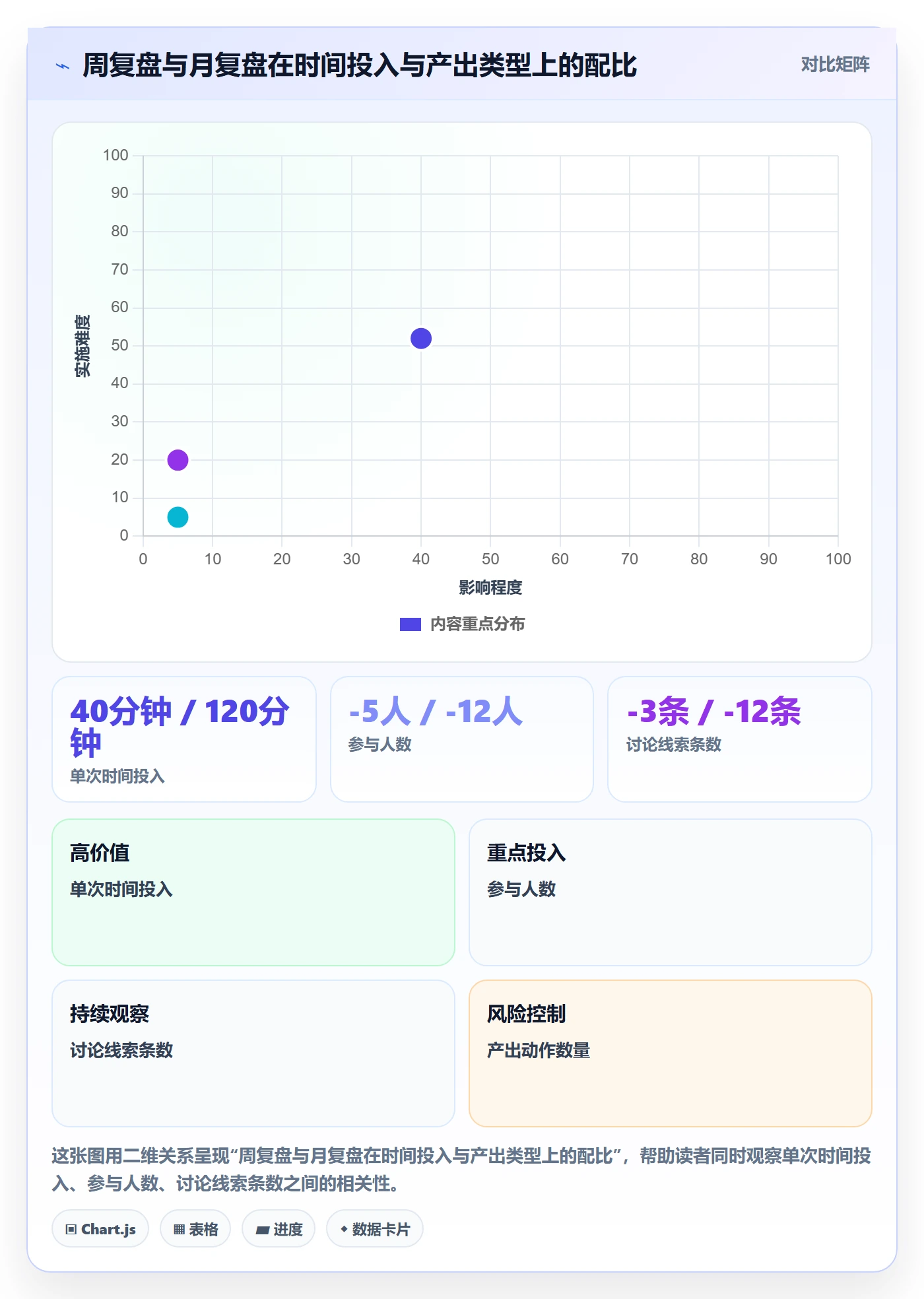The image size is (924, 1299).
Task: Open the 风险控制 quadrant card
Action: [671, 1053]
